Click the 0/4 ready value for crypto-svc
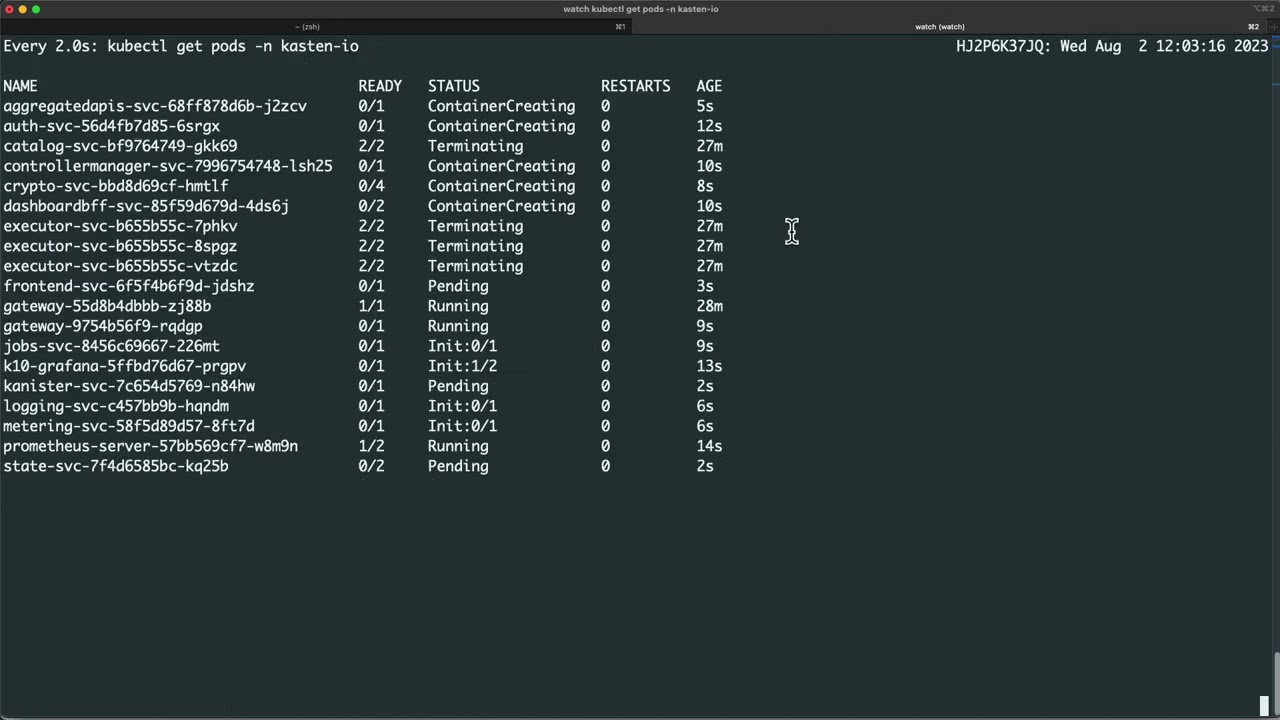This screenshot has height=720, width=1280. (371, 186)
